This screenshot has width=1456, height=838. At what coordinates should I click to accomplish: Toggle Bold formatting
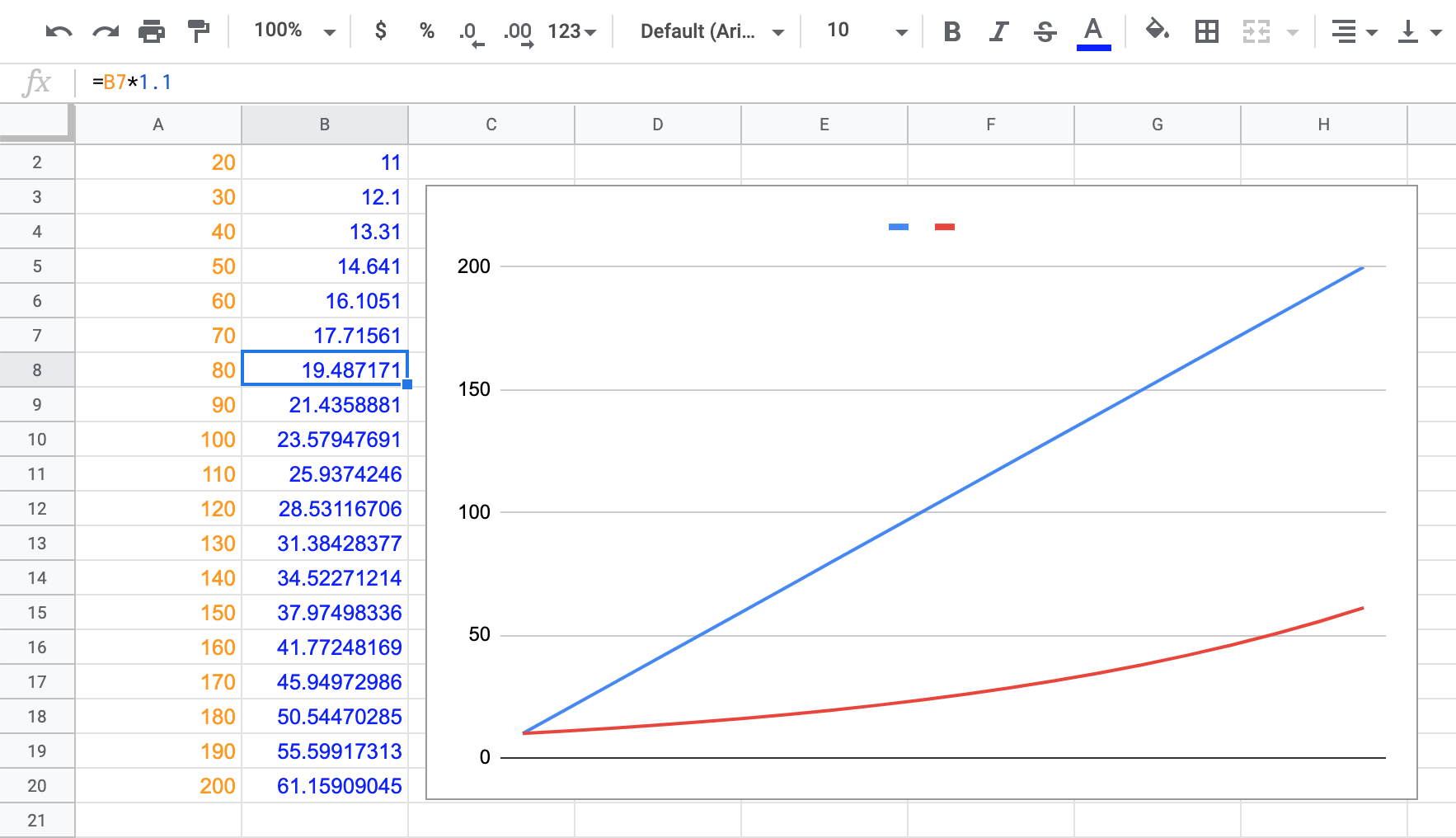point(952,32)
